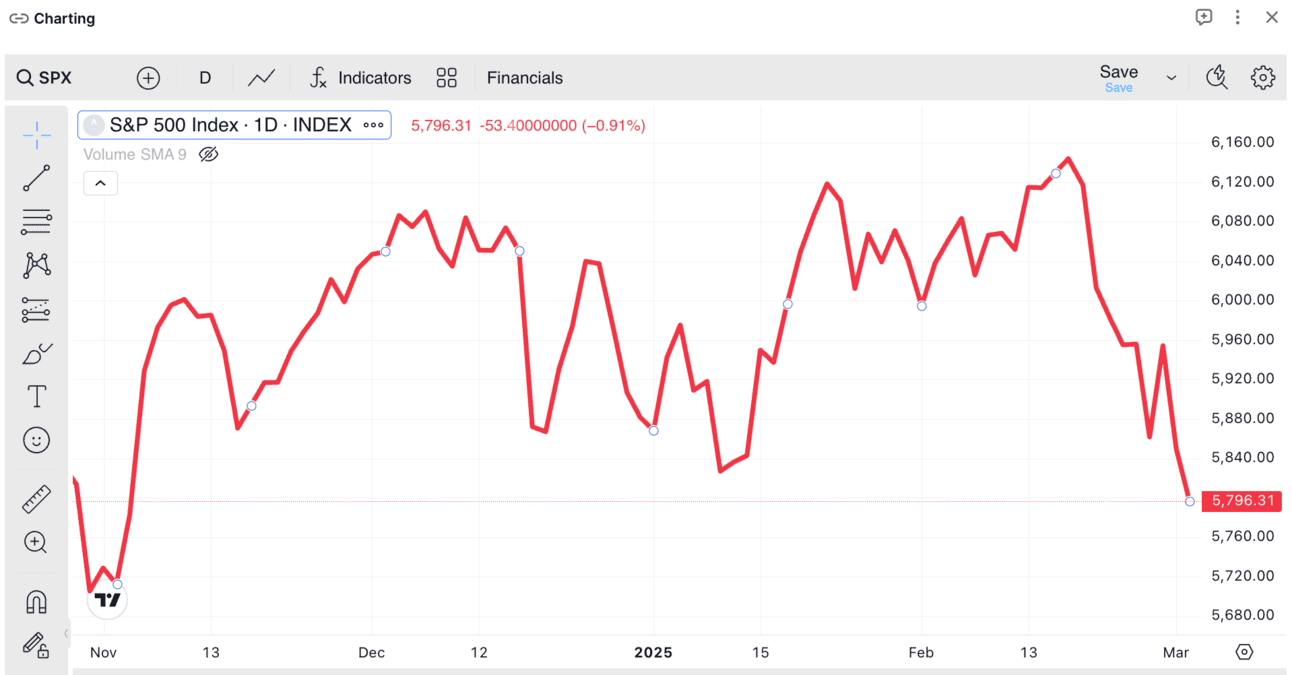Click the 2025 label on time axis

pos(653,652)
